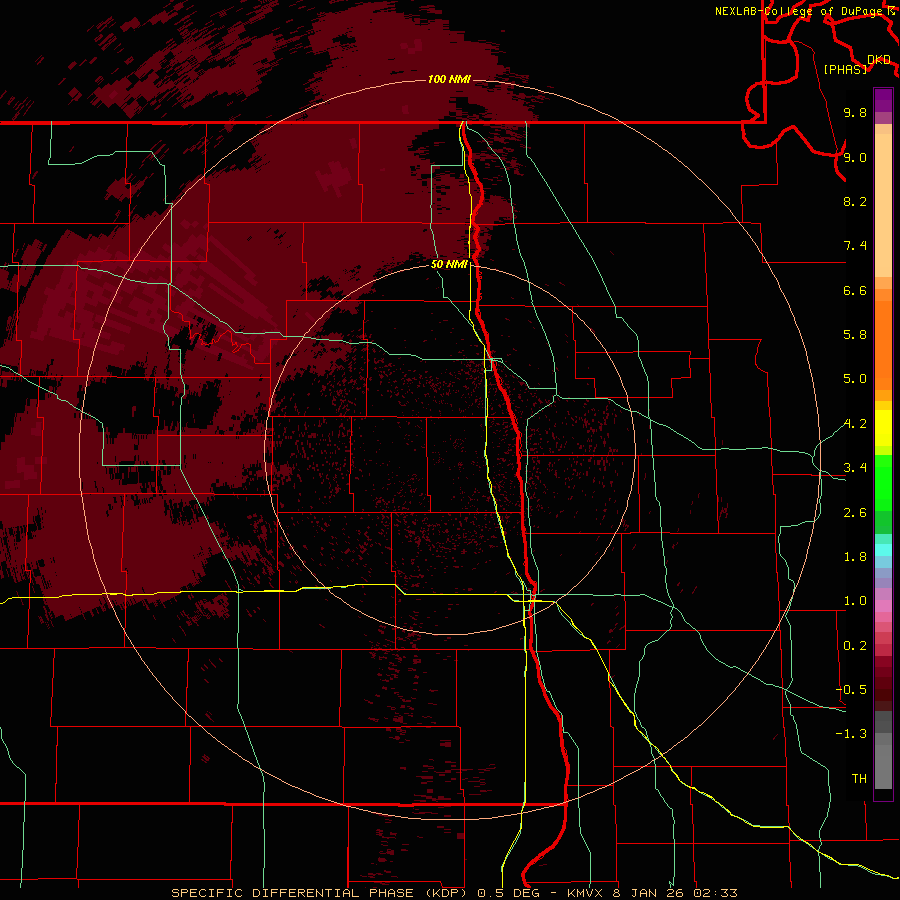Click the 3.4 value on color scale
Viewport: 900px width, 900px height.
tap(855, 468)
